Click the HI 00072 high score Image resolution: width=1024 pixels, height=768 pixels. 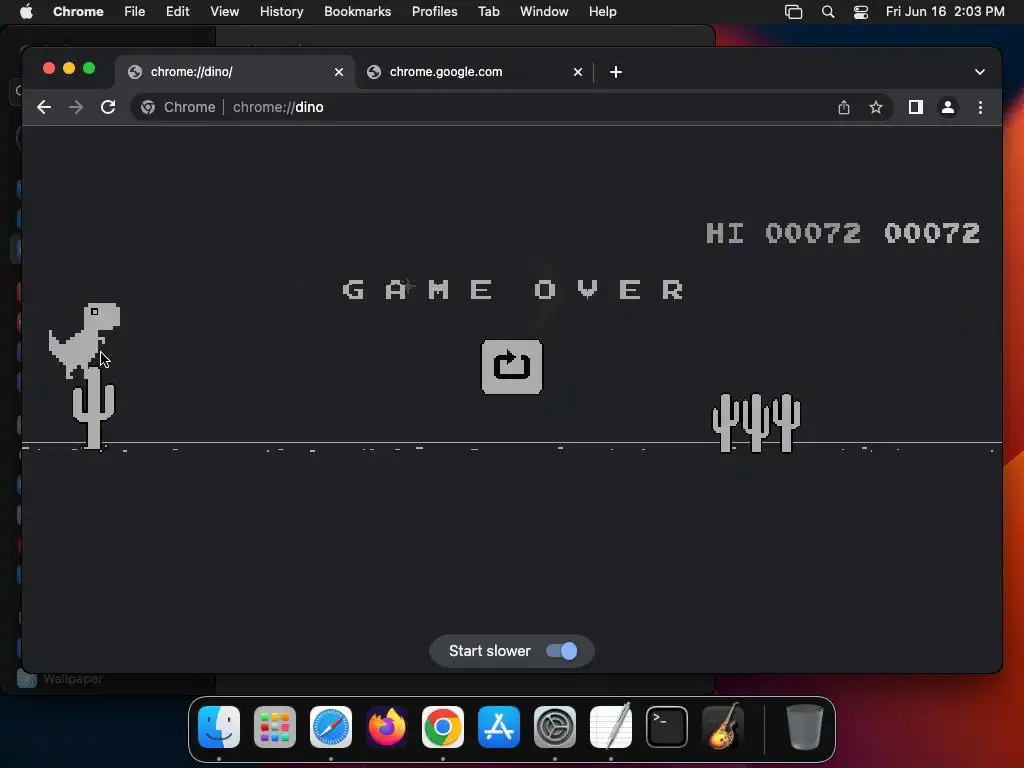783,233
